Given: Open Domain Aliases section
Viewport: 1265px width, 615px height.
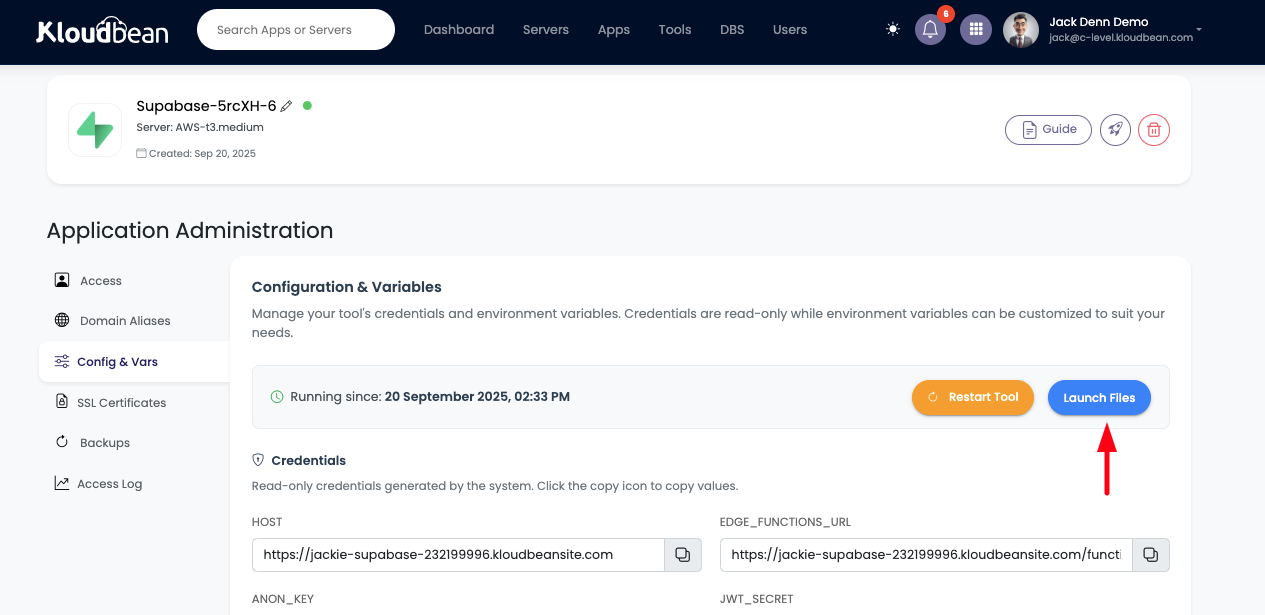Looking at the screenshot, I should [x=125, y=321].
